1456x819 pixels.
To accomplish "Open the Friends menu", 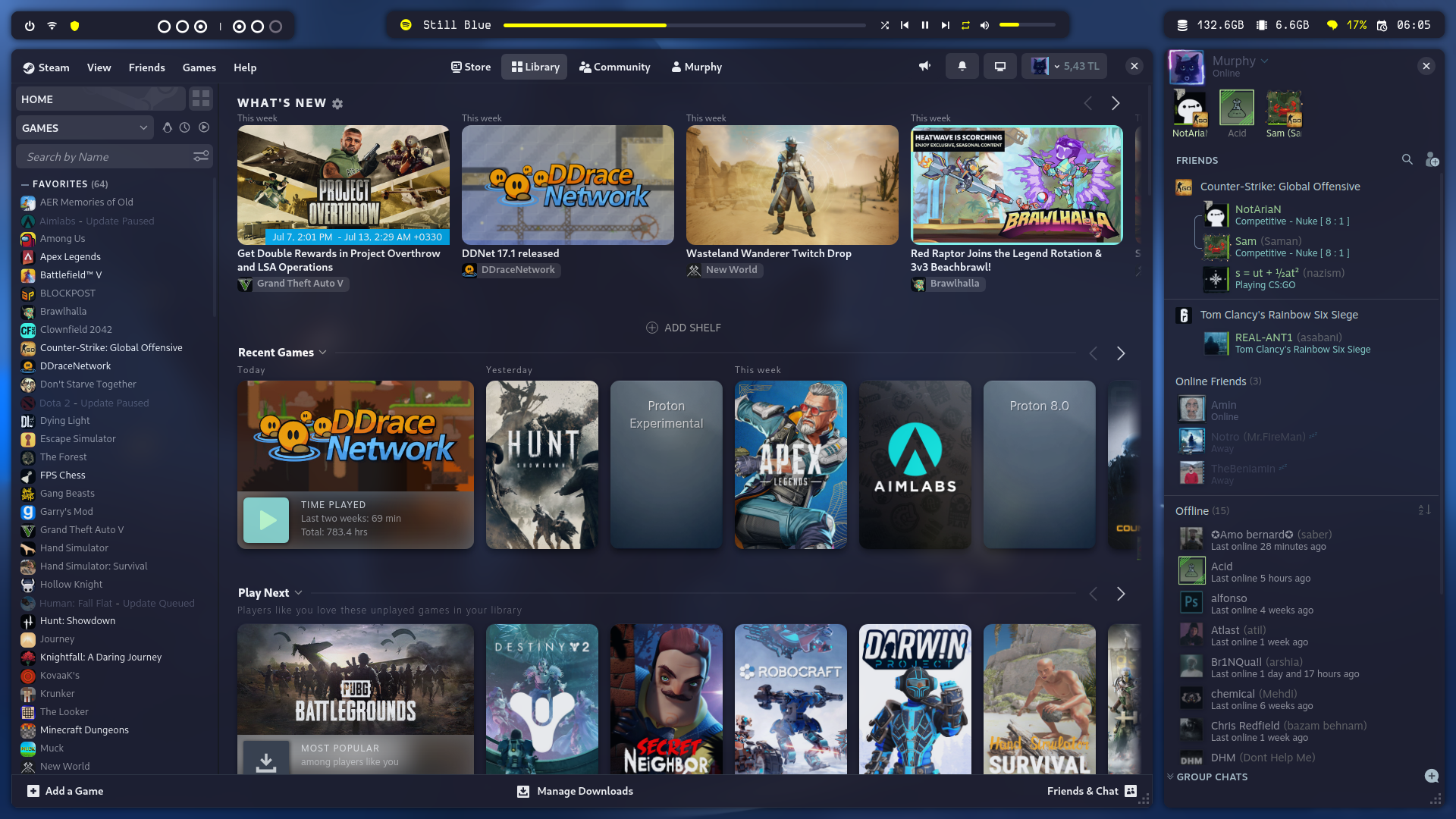I will pos(146,67).
